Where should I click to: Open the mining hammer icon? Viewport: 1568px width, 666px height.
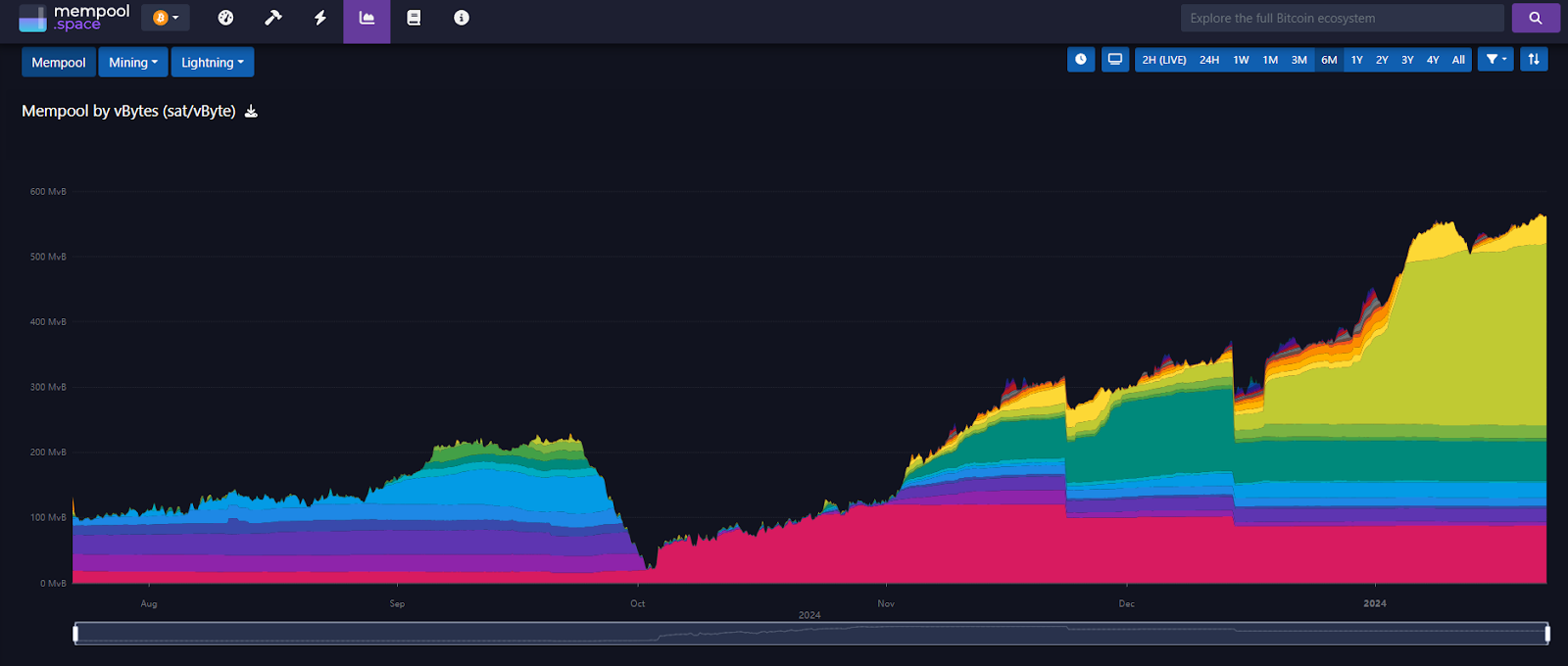point(273,18)
